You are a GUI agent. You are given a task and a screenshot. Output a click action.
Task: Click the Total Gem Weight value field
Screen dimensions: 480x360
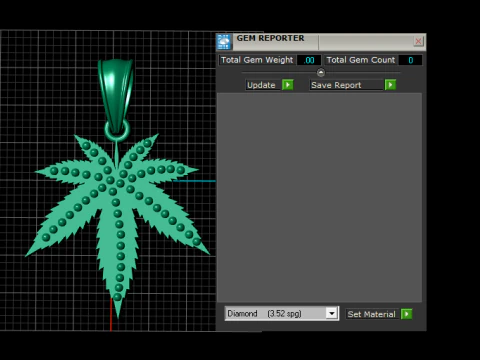[x=309, y=60]
